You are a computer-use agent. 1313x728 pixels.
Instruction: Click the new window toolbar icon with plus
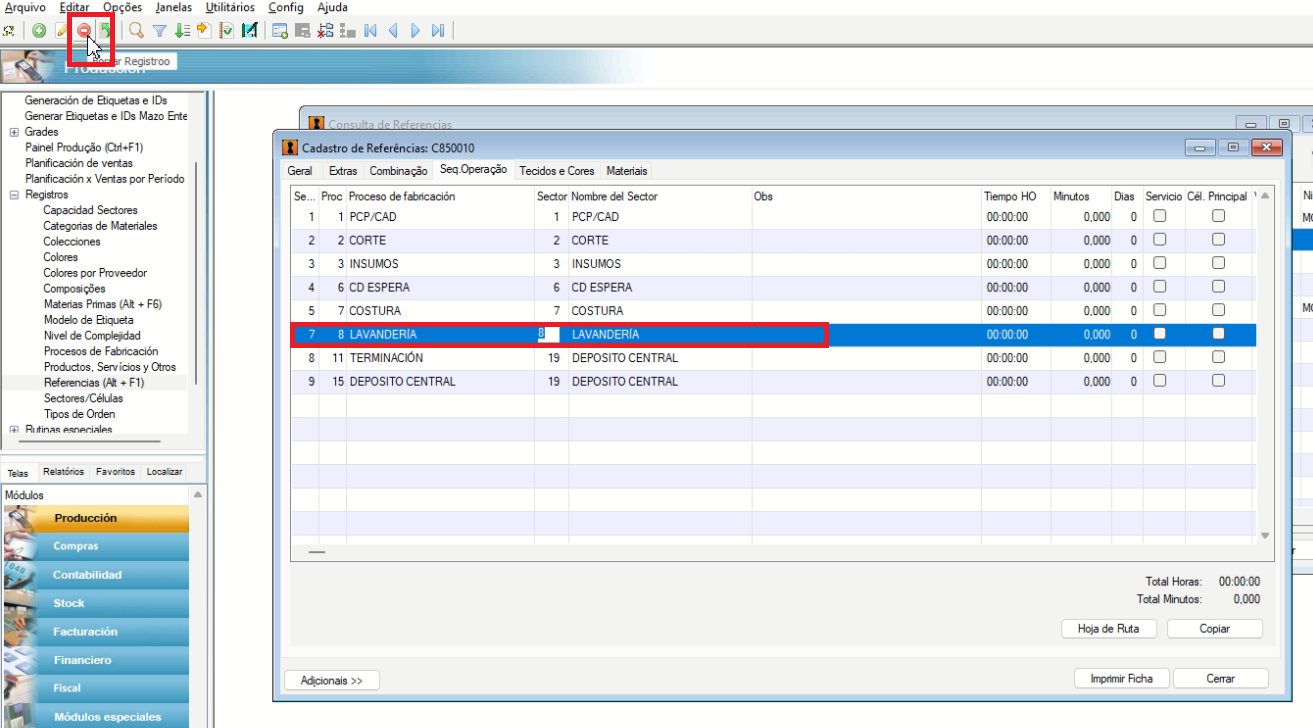tap(280, 31)
